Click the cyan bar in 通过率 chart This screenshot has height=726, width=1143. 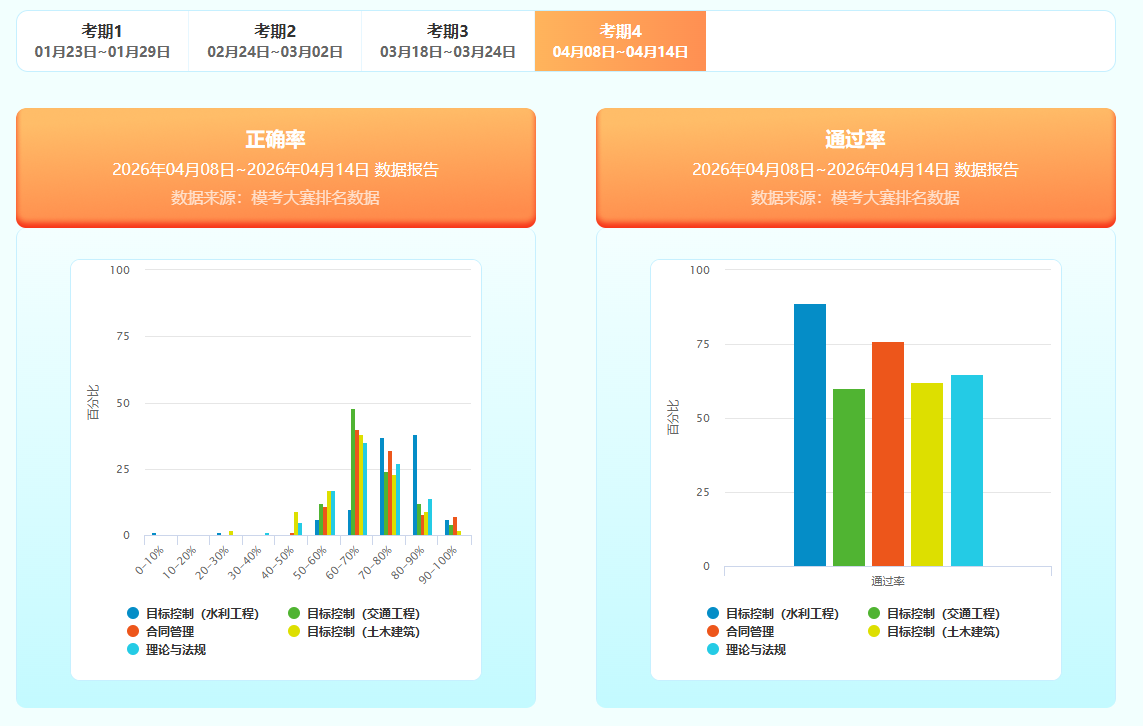click(967, 471)
